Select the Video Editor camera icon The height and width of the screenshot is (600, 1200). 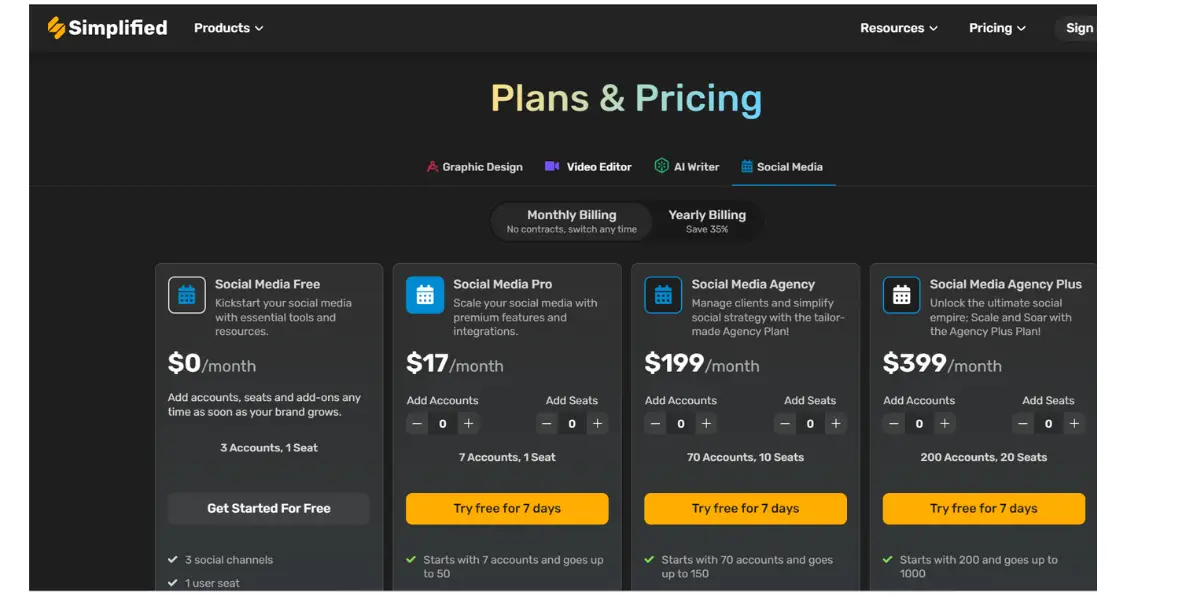pyautogui.click(x=552, y=166)
